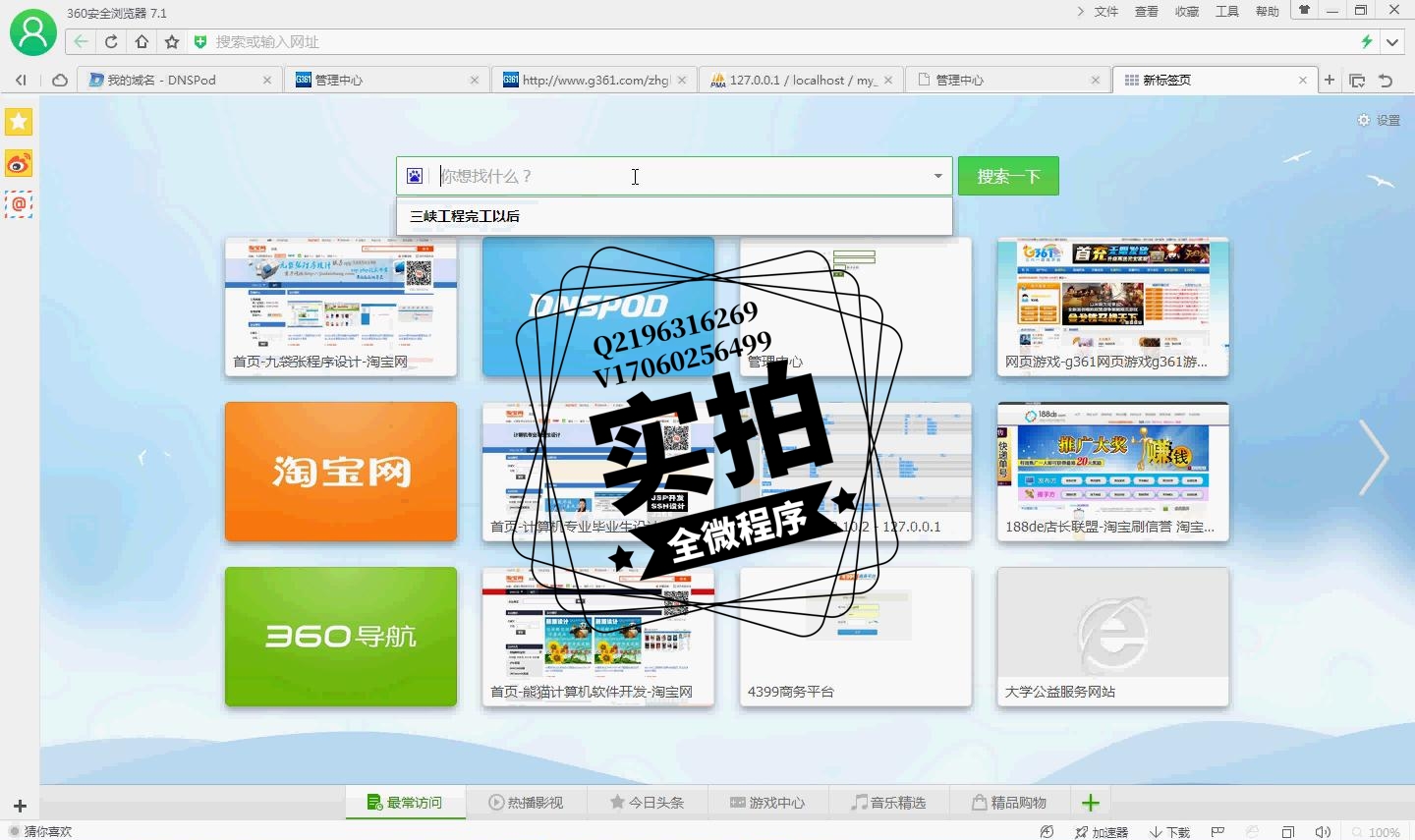Expand the search box history dropdown arrow
Screen dimensions: 1415x840
click(x=937, y=176)
